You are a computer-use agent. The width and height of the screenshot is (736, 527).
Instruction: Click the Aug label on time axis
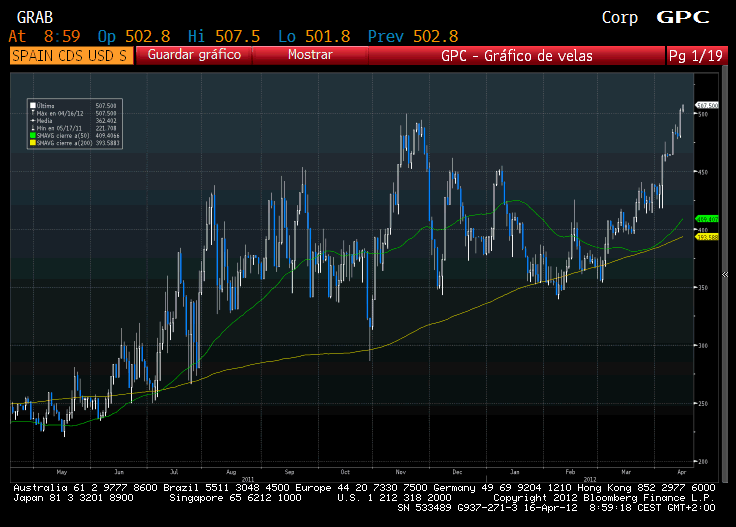pyautogui.click(x=231, y=472)
